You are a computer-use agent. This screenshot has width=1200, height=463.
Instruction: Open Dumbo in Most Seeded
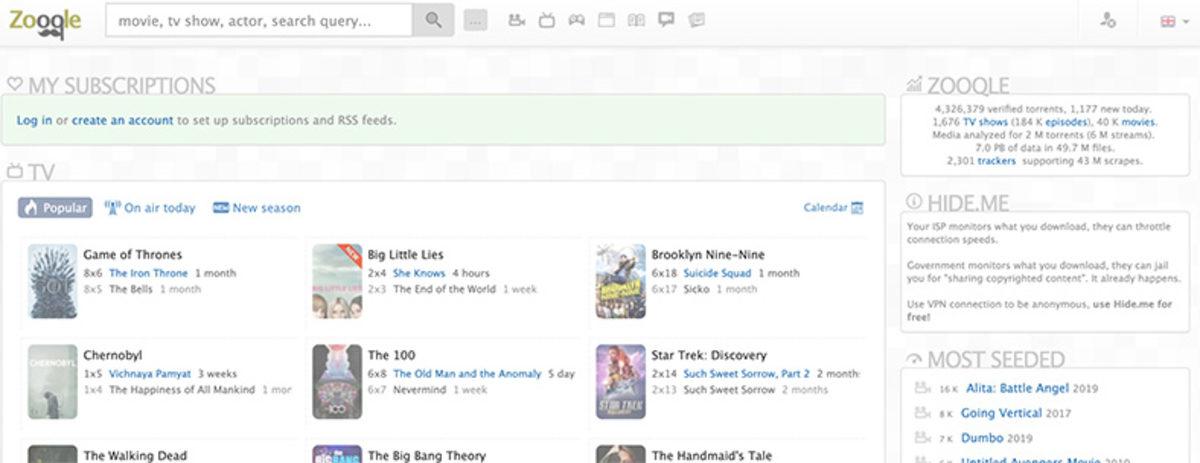coord(982,438)
